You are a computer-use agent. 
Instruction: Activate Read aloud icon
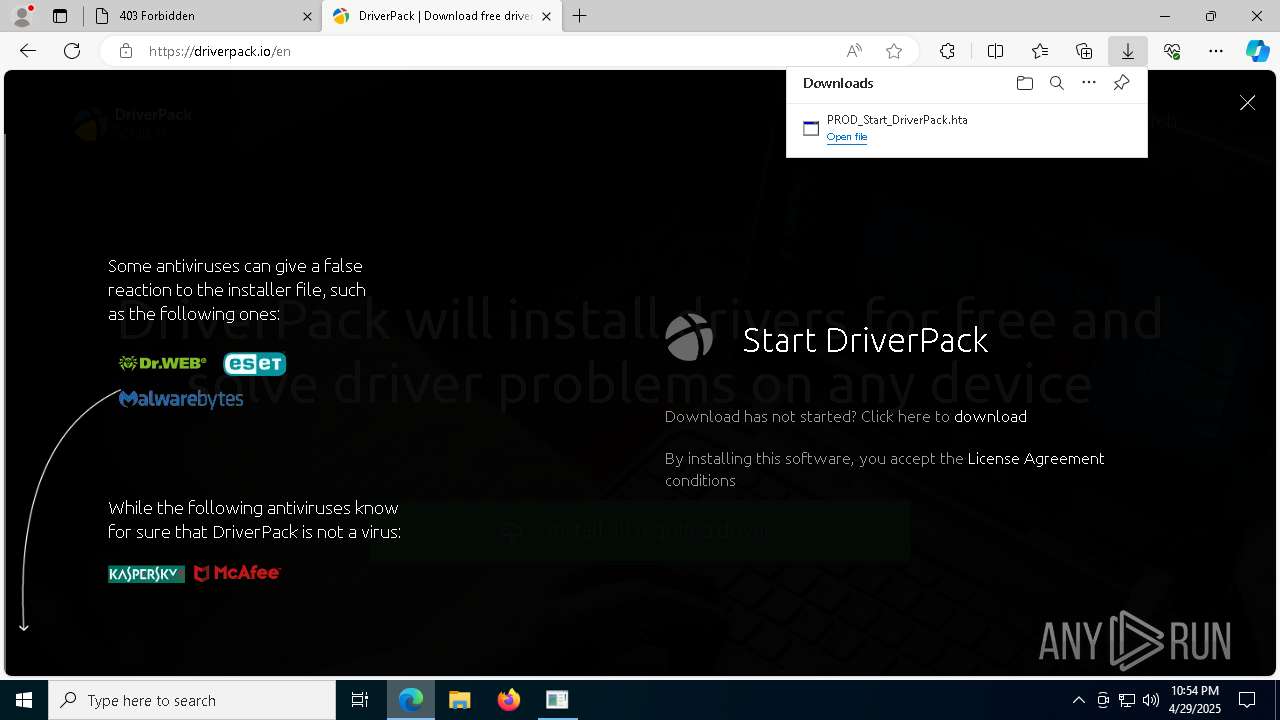[x=854, y=51]
